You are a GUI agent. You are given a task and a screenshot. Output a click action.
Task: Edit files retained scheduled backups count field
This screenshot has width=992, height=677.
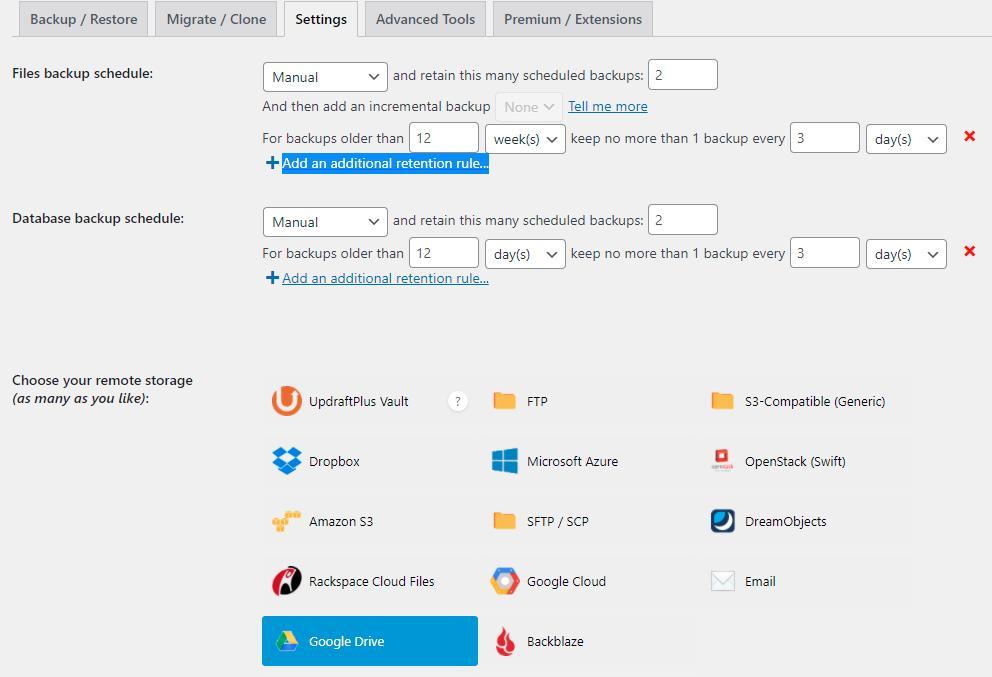(x=683, y=75)
